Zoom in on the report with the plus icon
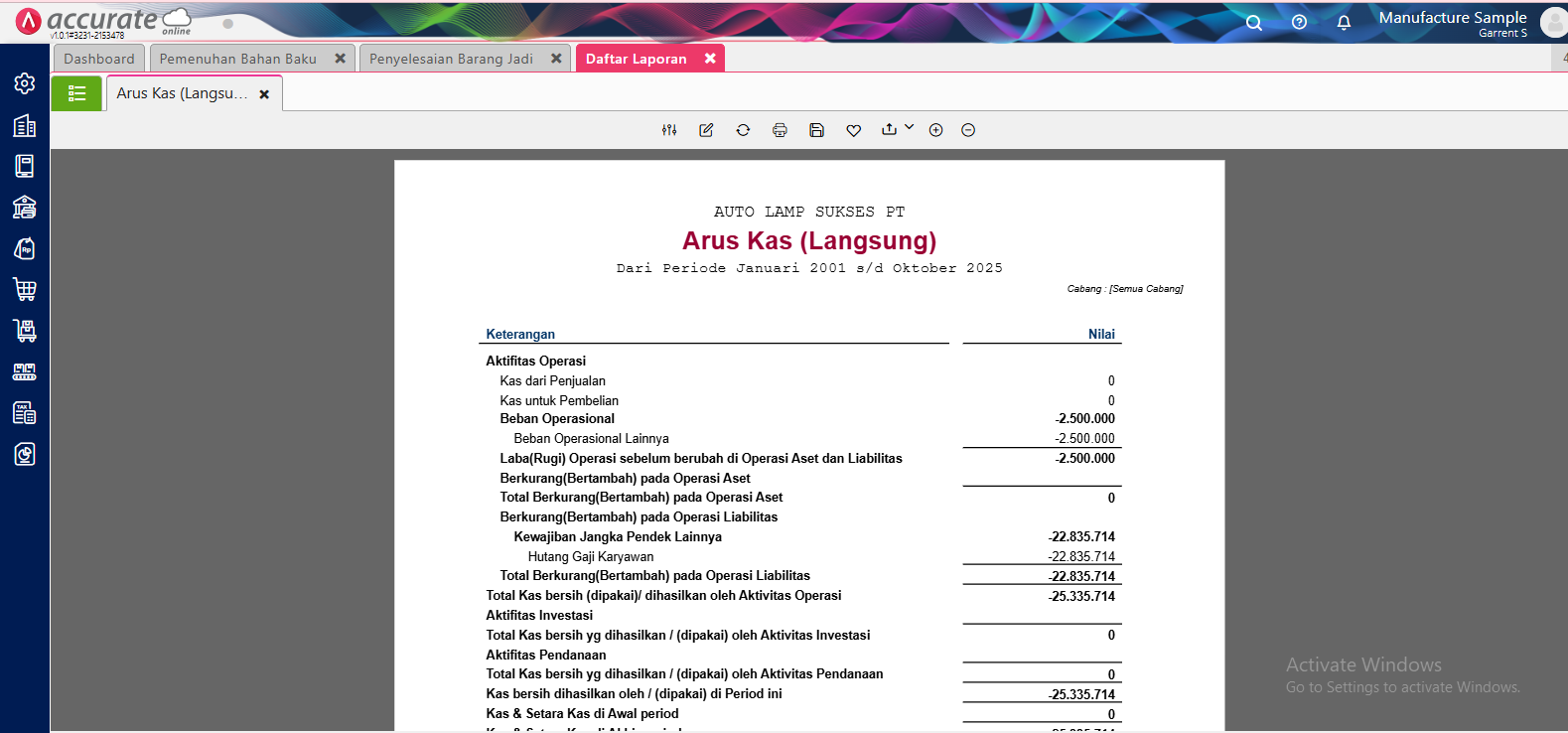Screen dimensions: 1568x733 coord(935,130)
